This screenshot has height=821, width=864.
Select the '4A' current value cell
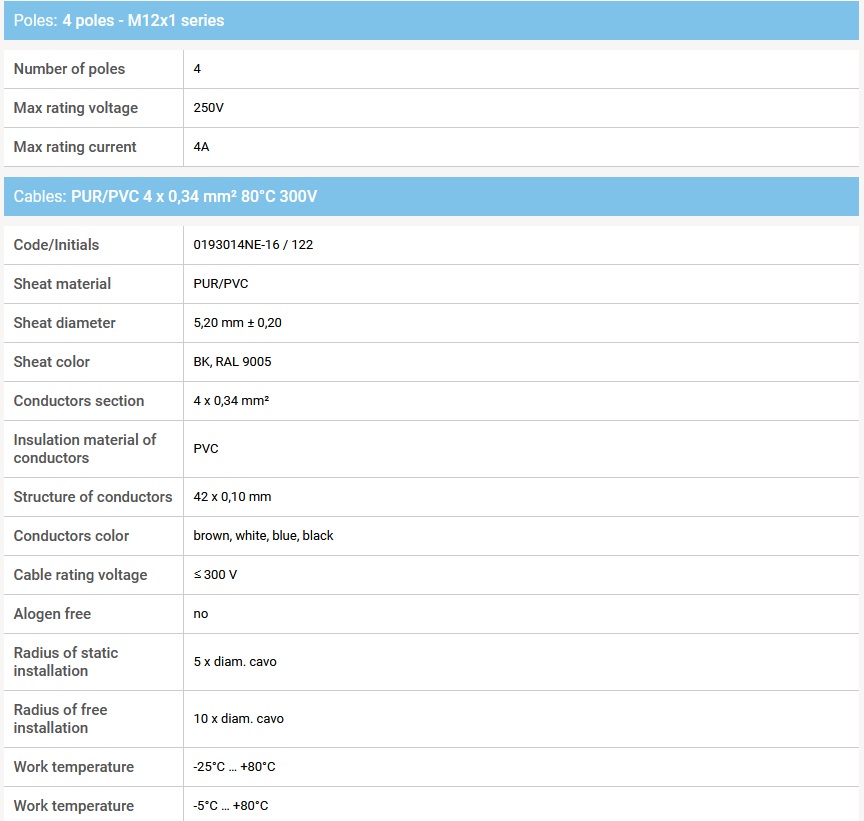click(201, 147)
